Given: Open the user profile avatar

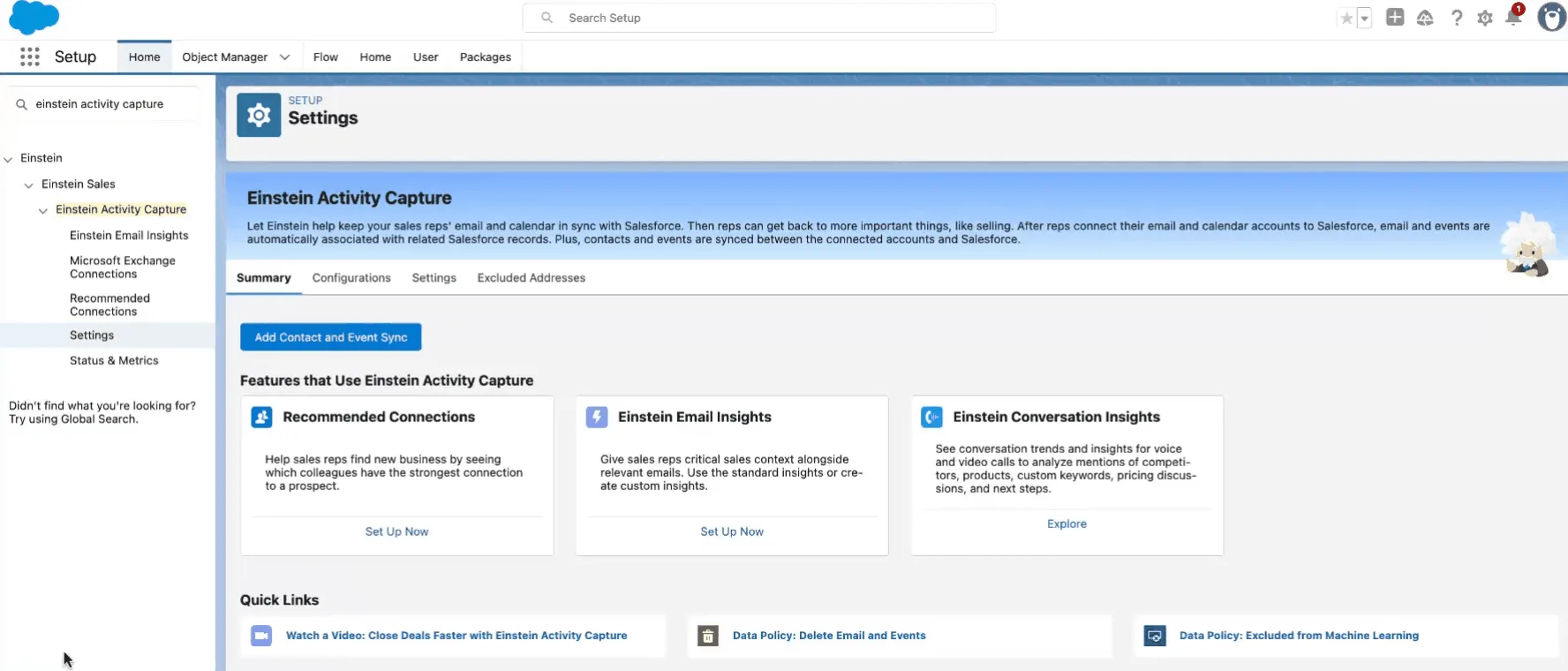Looking at the screenshot, I should tap(1551, 17).
